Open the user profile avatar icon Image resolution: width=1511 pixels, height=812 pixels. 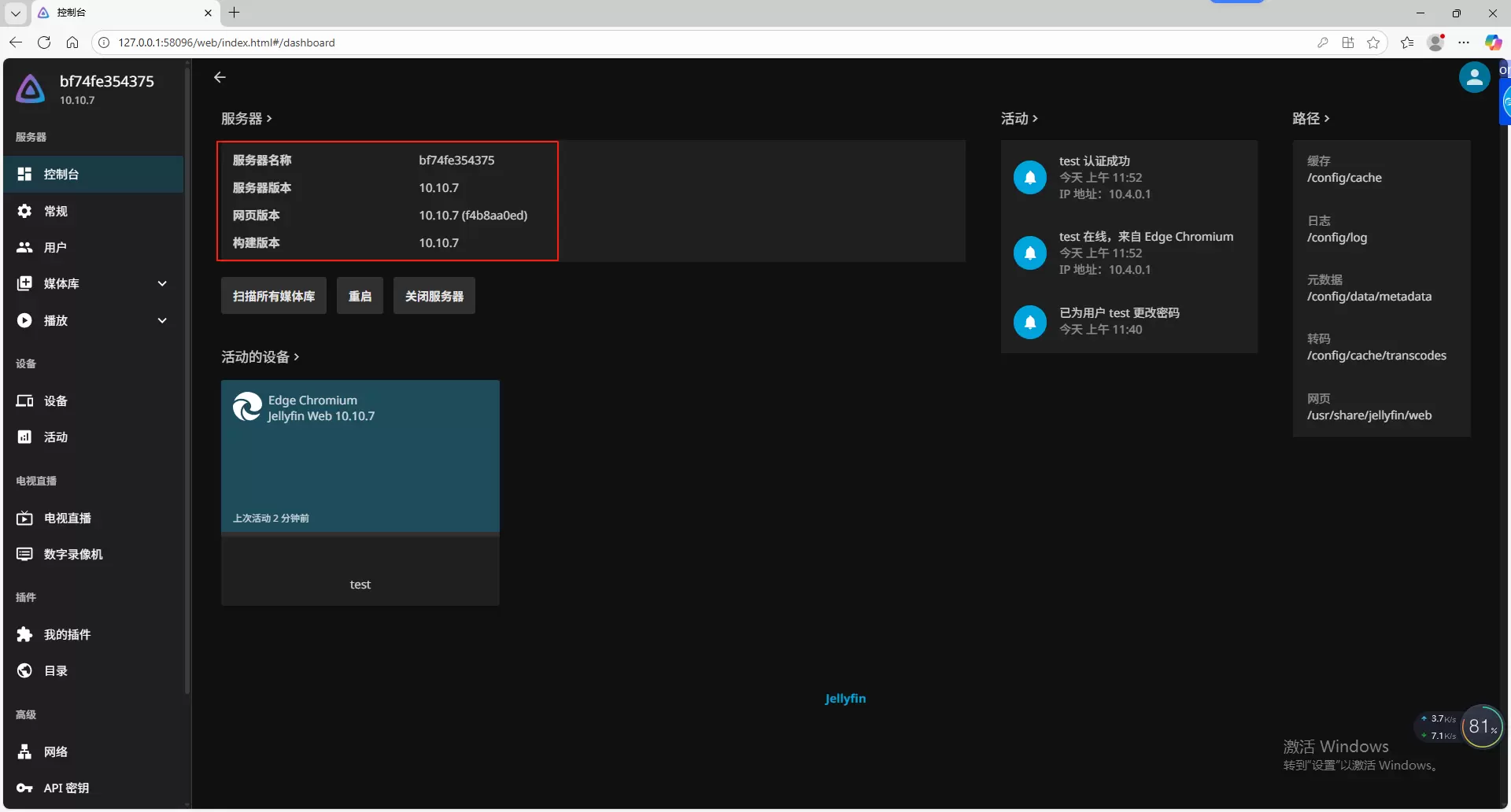tap(1473, 77)
